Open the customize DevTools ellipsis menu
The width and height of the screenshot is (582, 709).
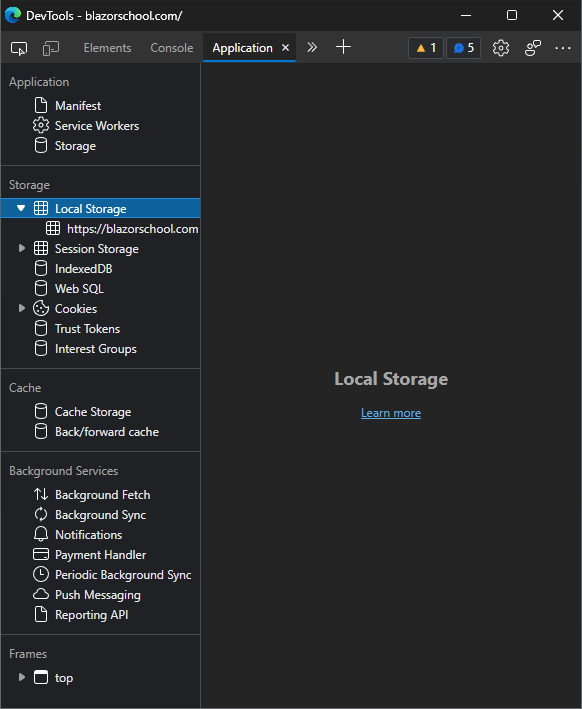coord(563,48)
